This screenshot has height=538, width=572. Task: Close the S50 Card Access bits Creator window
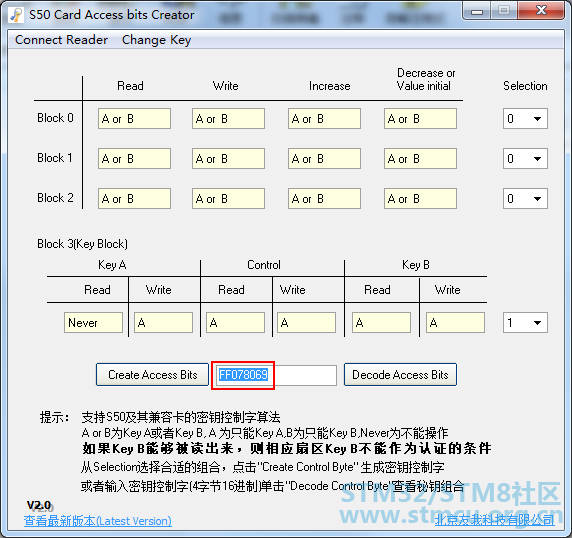tap(541, 11)
